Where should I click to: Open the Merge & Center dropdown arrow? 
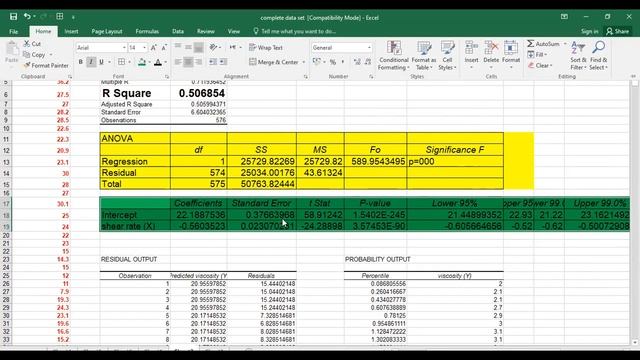pyautogui.click(x=304, y=62)
